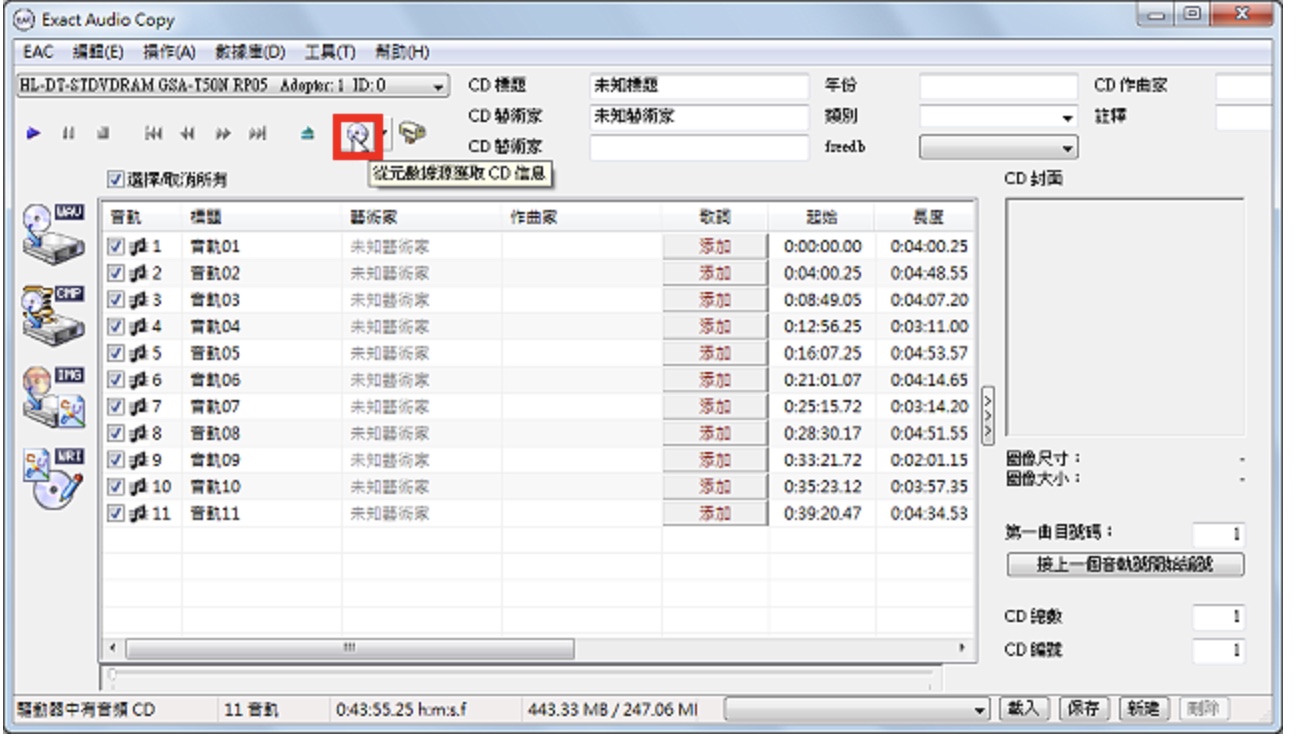Uncheck track 3 checkbox
Screen dimensions: 1296x746
(116, 300)
